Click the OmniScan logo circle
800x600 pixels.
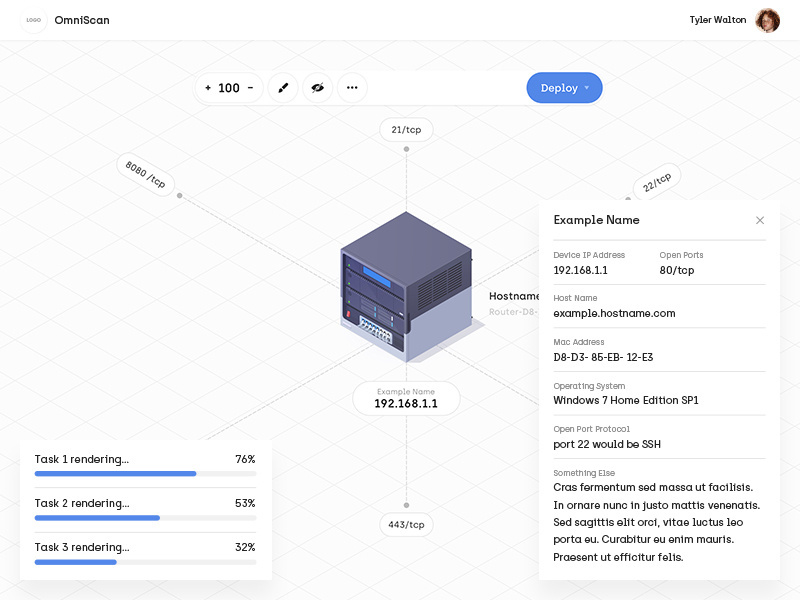pos(34,20)
